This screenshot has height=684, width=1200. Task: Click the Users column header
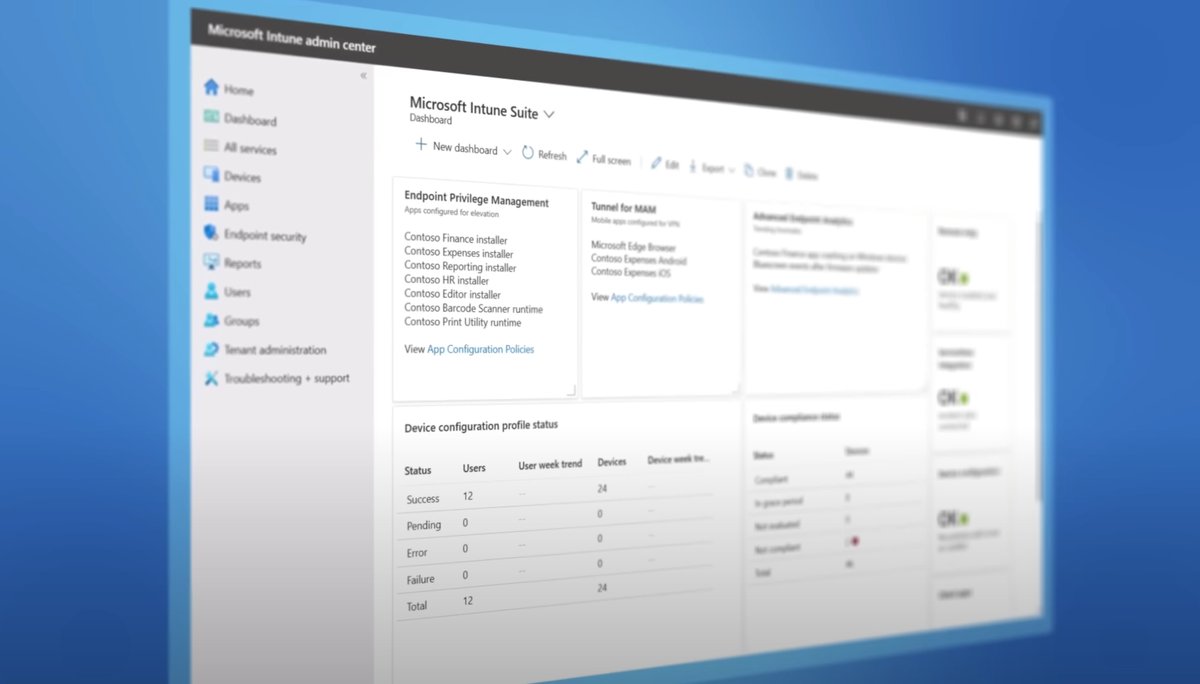click(x=474, y=468)
